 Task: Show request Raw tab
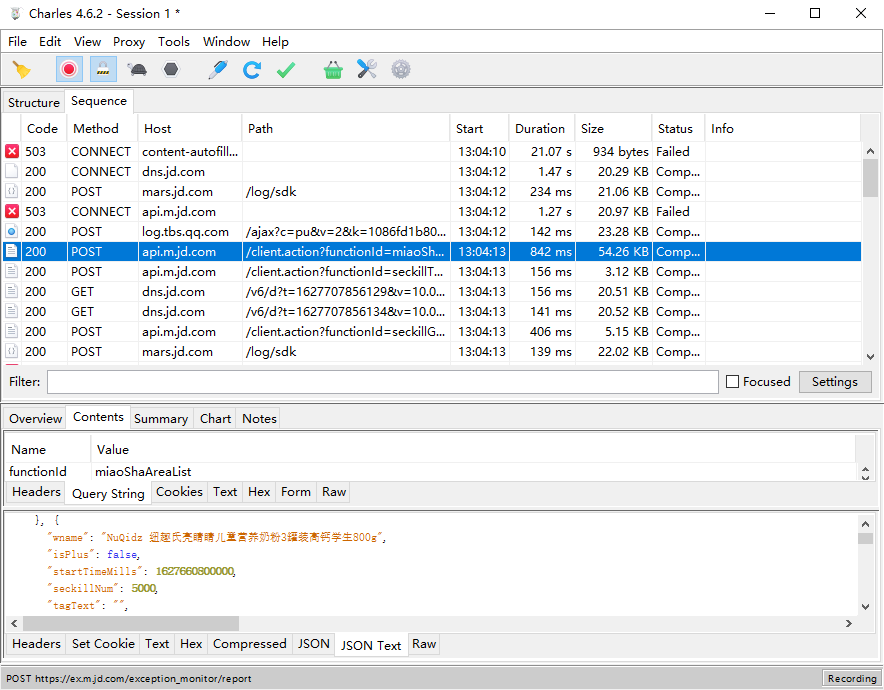(334, 492)
